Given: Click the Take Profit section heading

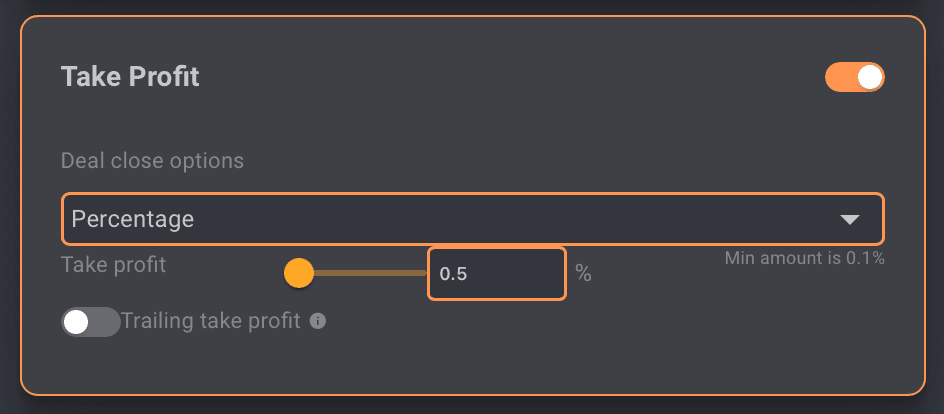Looking at the screenshot, I should tap(130, 77).
